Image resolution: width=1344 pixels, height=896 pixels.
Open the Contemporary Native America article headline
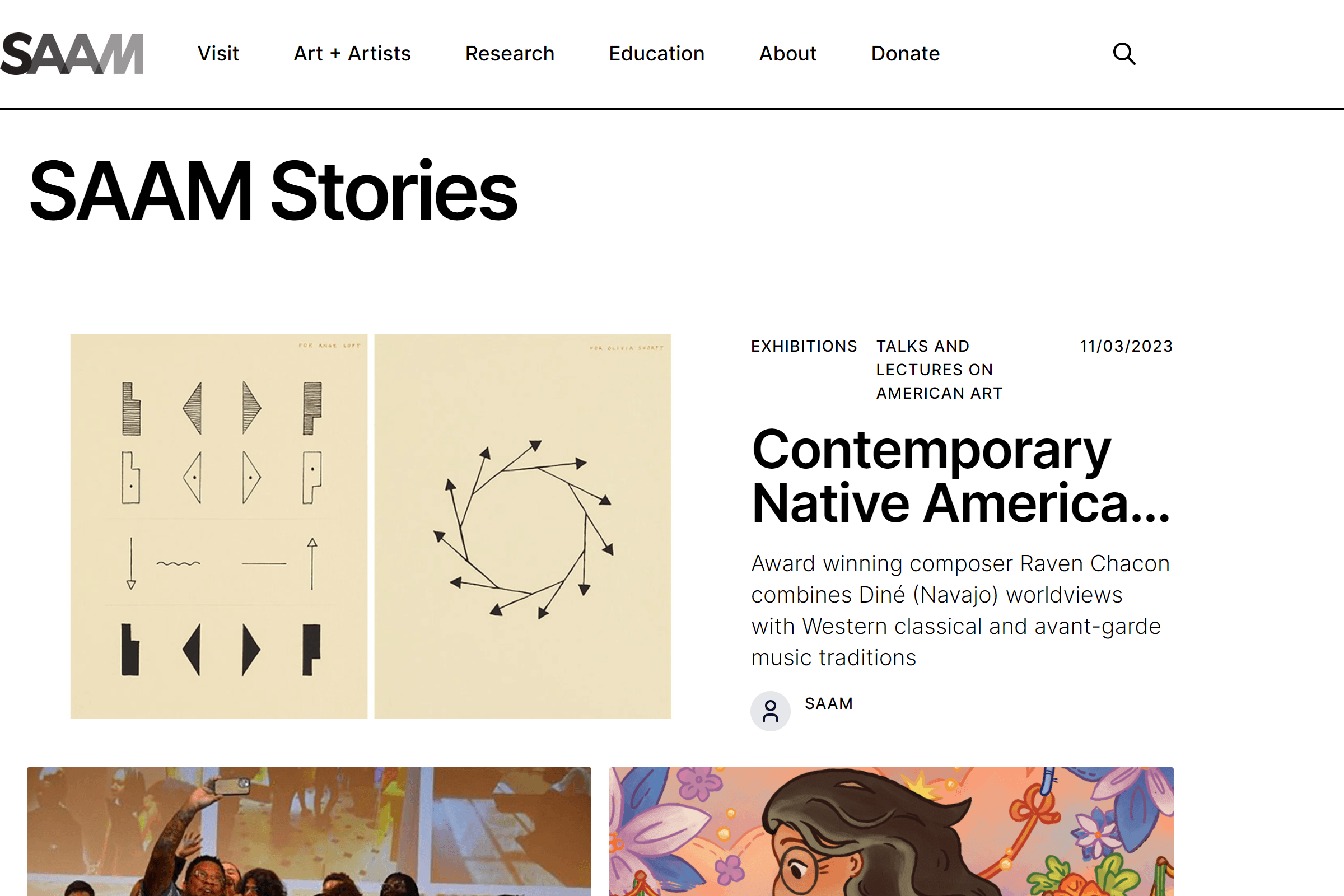click(960, 476)
